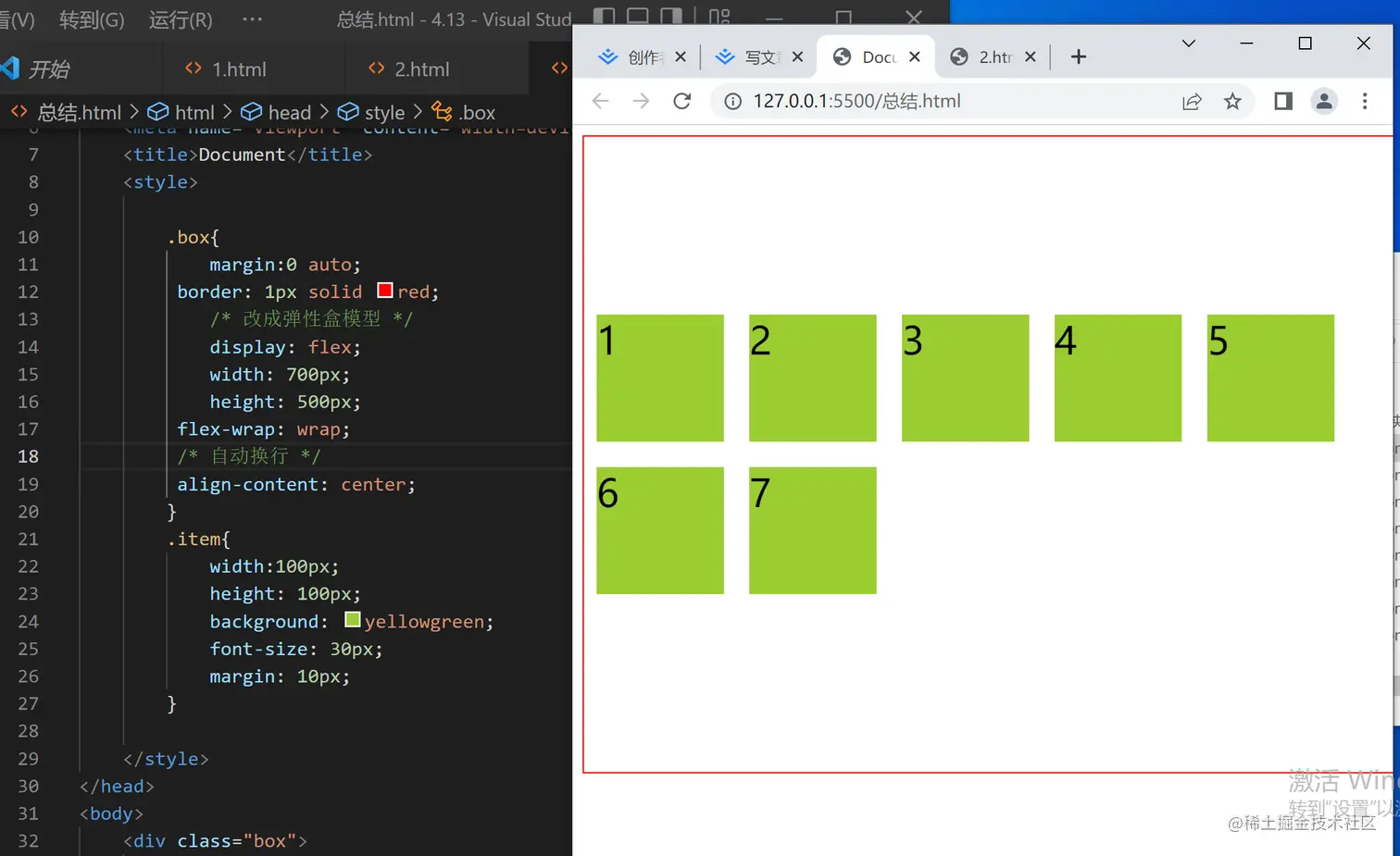
Task: Toggle VS Code secondary side bar icon
Action: (671, 16)
